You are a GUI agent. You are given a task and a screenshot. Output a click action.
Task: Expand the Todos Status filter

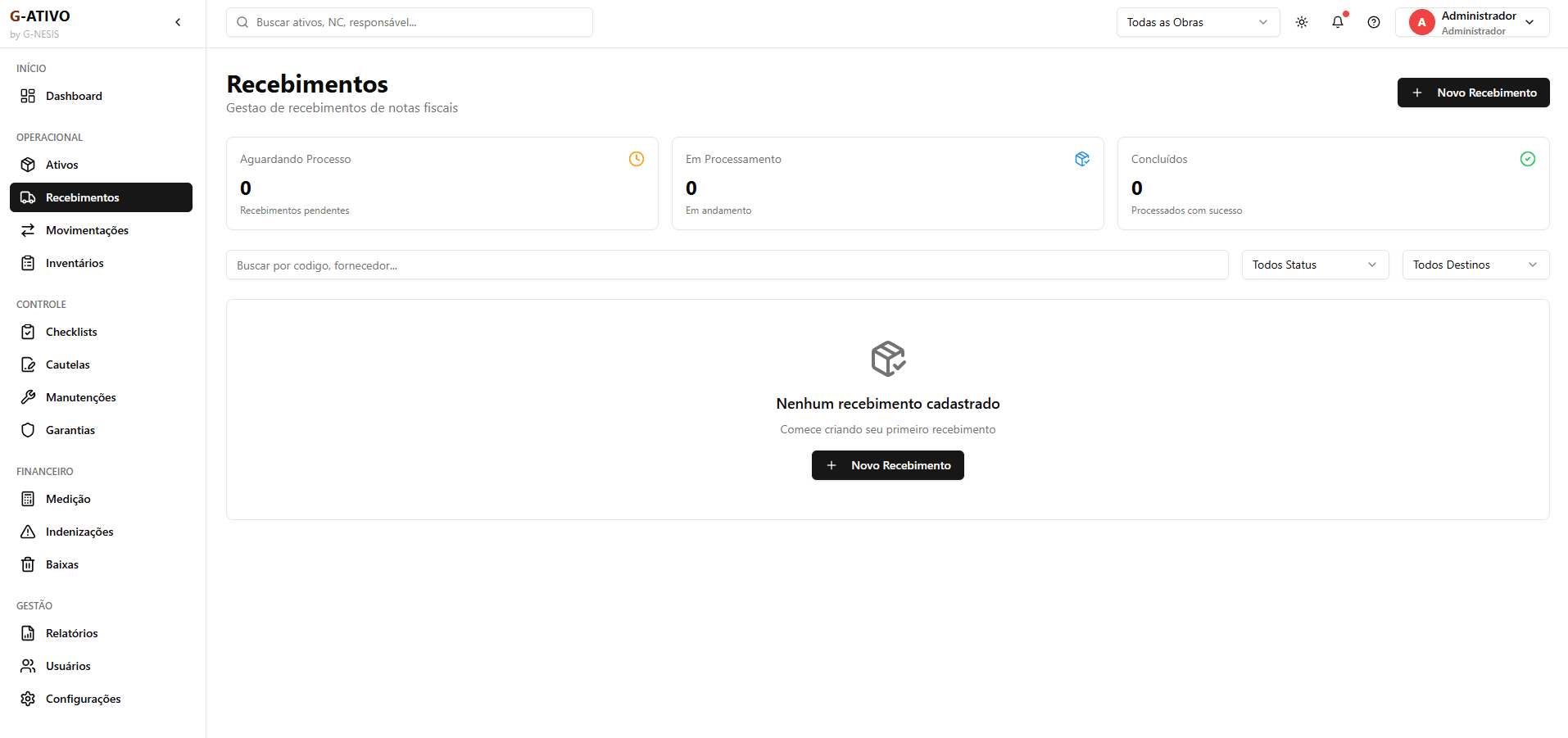click(1314, 265)
